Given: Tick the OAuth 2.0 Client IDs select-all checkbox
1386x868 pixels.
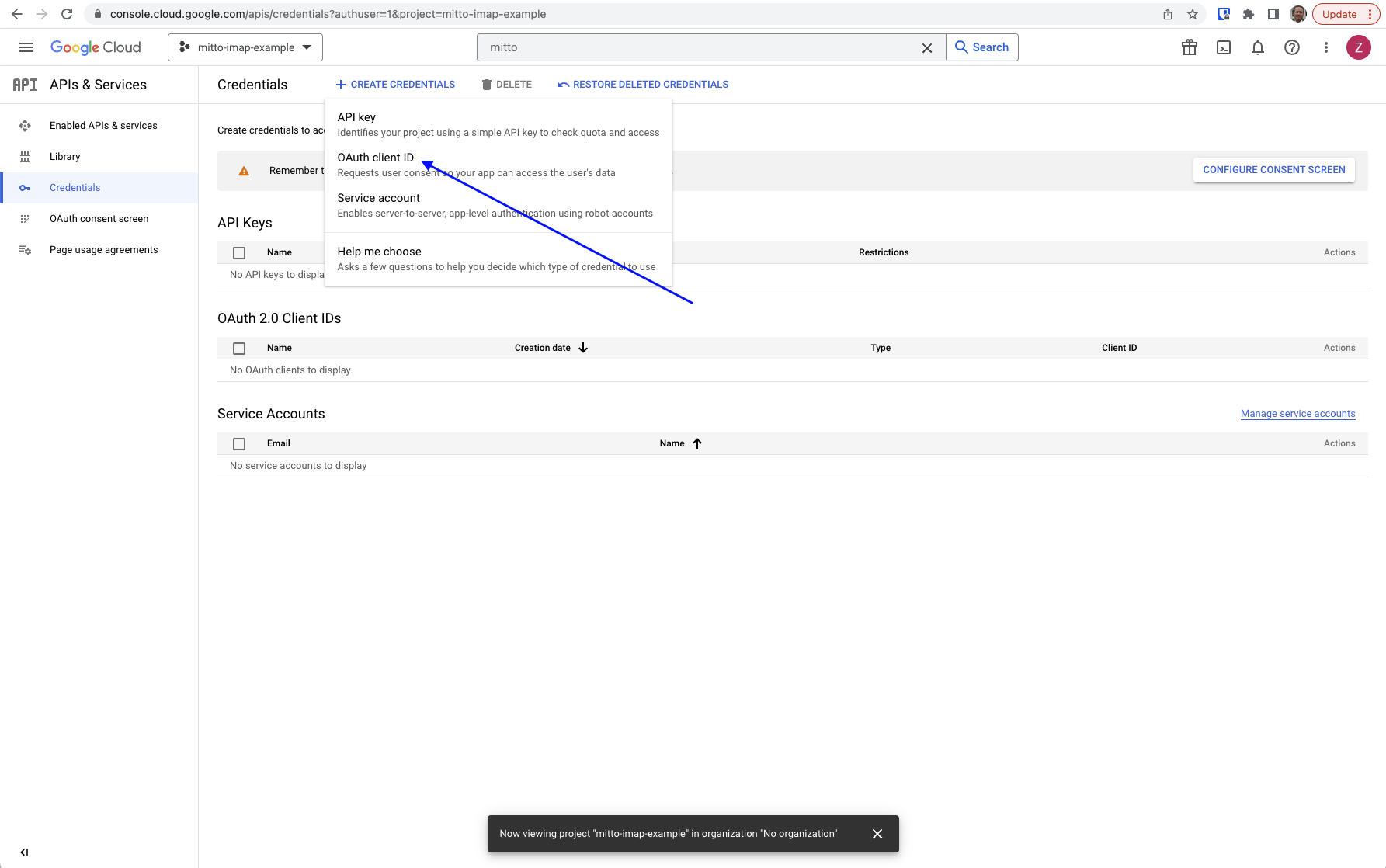Looking at the screenshot, I should pyautogui.click(x=239, y=349).
